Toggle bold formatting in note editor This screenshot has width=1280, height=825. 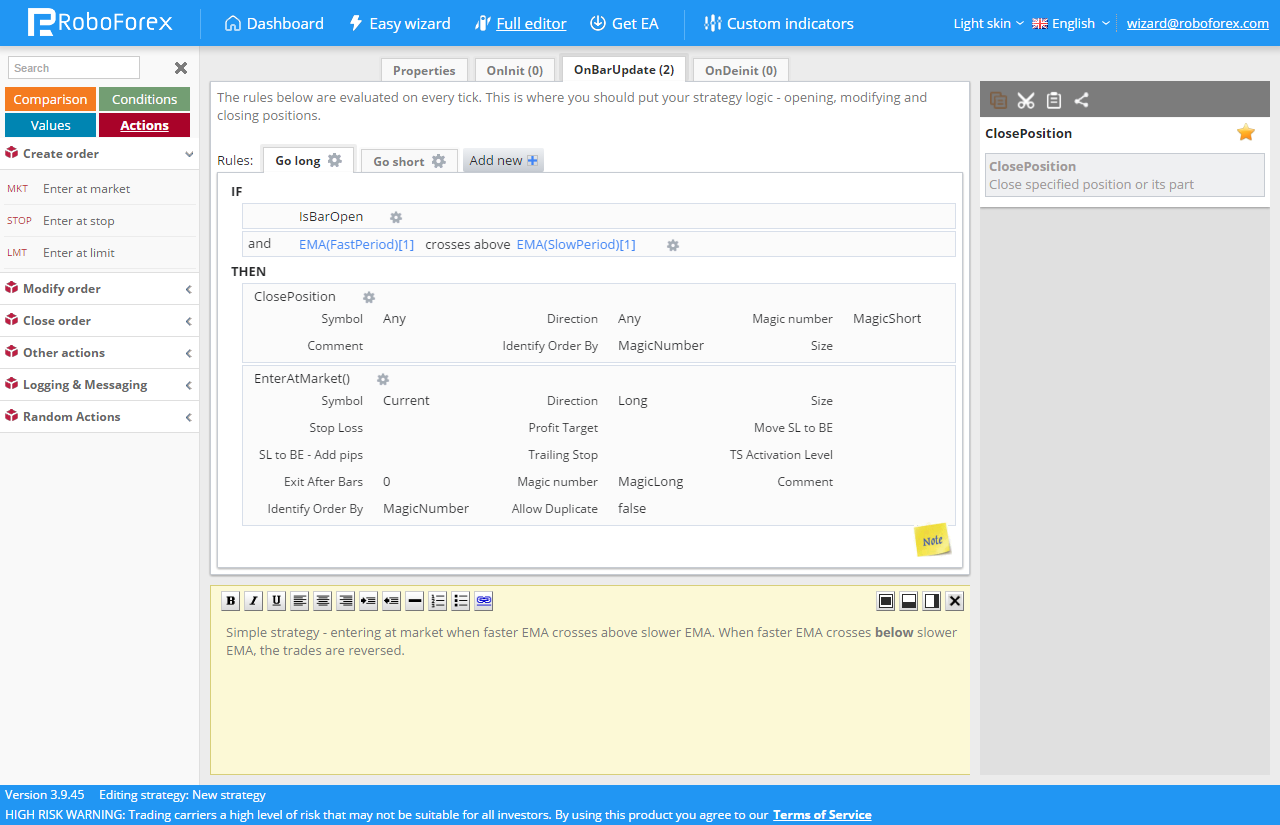coord(230,601)
